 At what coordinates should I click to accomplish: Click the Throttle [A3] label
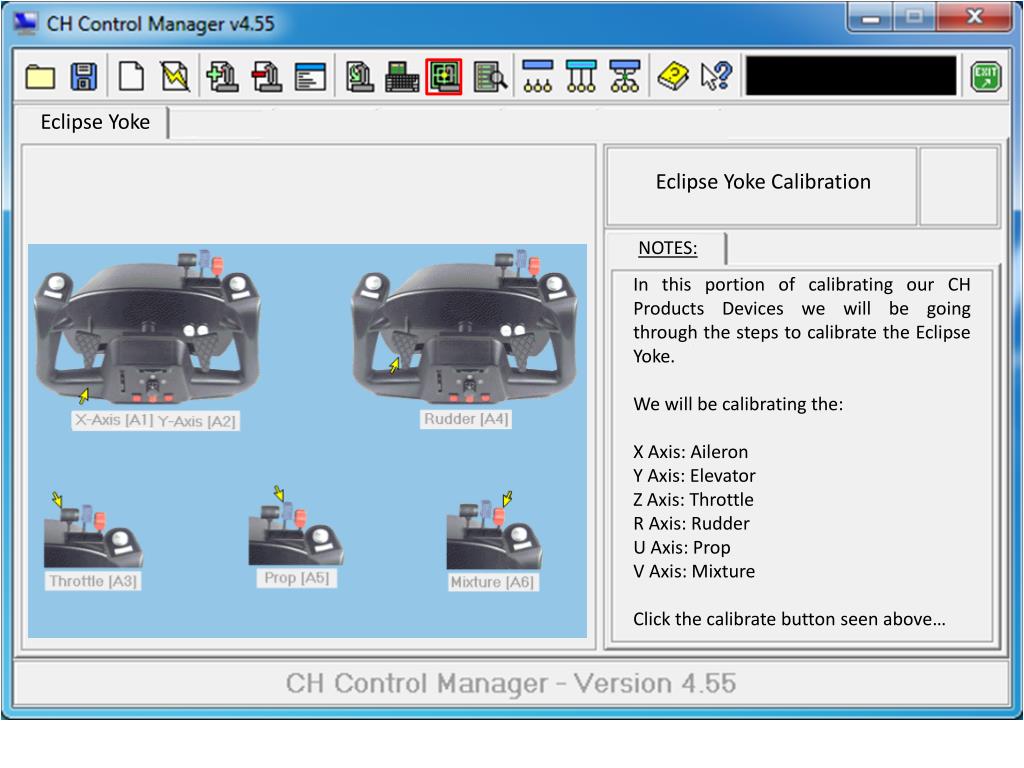tap(93, 581)
